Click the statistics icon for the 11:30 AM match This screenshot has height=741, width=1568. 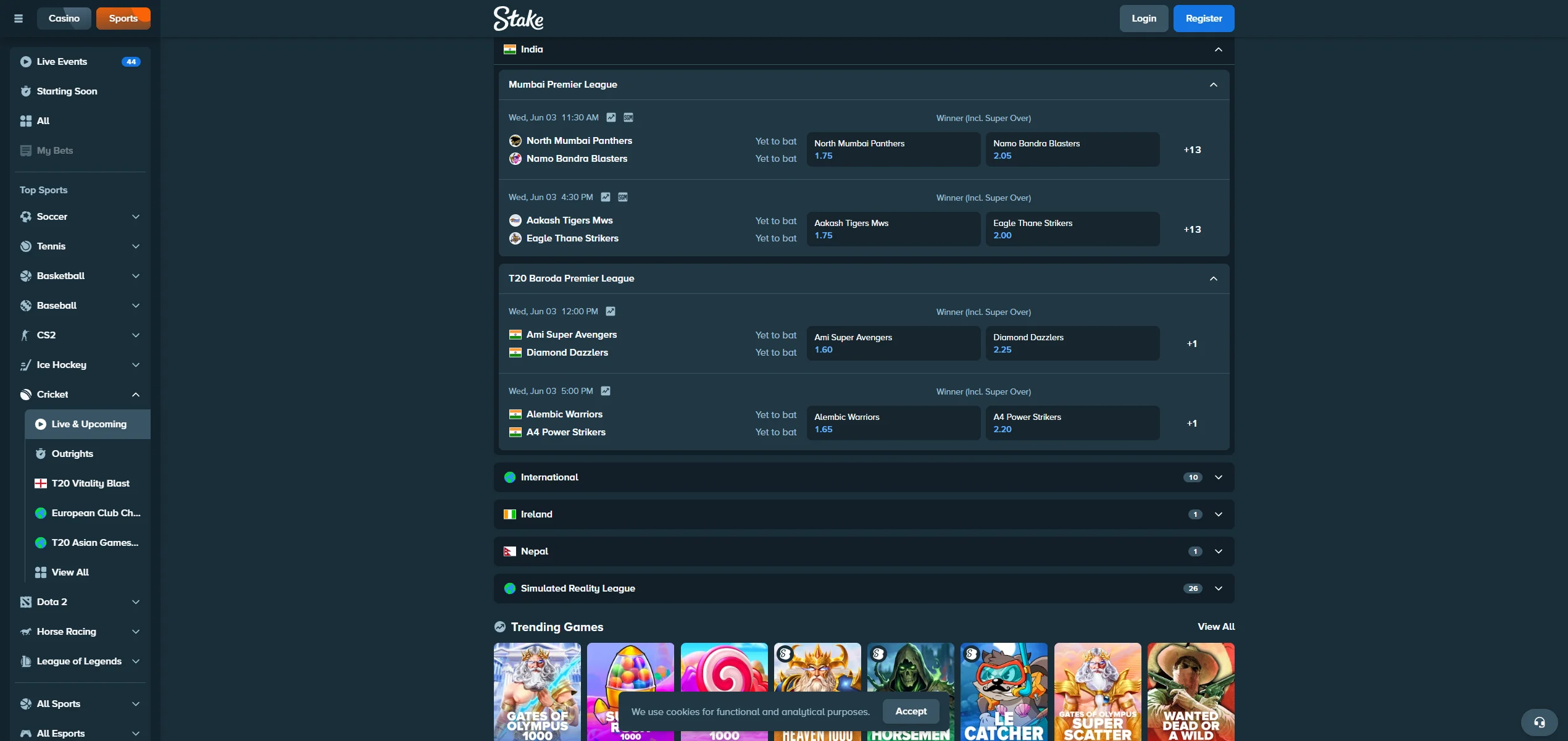pyautogui.click(x=611, y=117)
